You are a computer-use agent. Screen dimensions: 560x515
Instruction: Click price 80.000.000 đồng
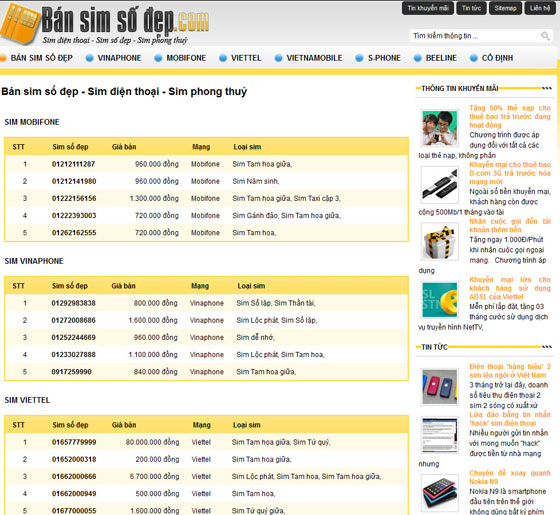152,442
